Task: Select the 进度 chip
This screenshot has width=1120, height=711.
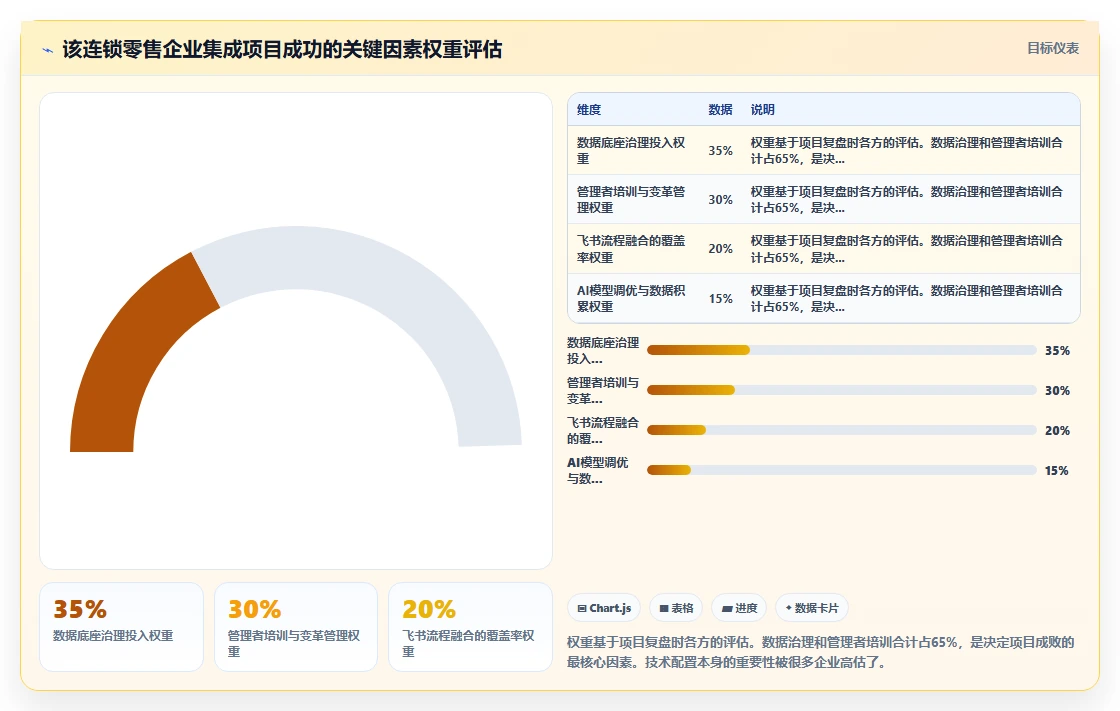Action: click(739, 608)
